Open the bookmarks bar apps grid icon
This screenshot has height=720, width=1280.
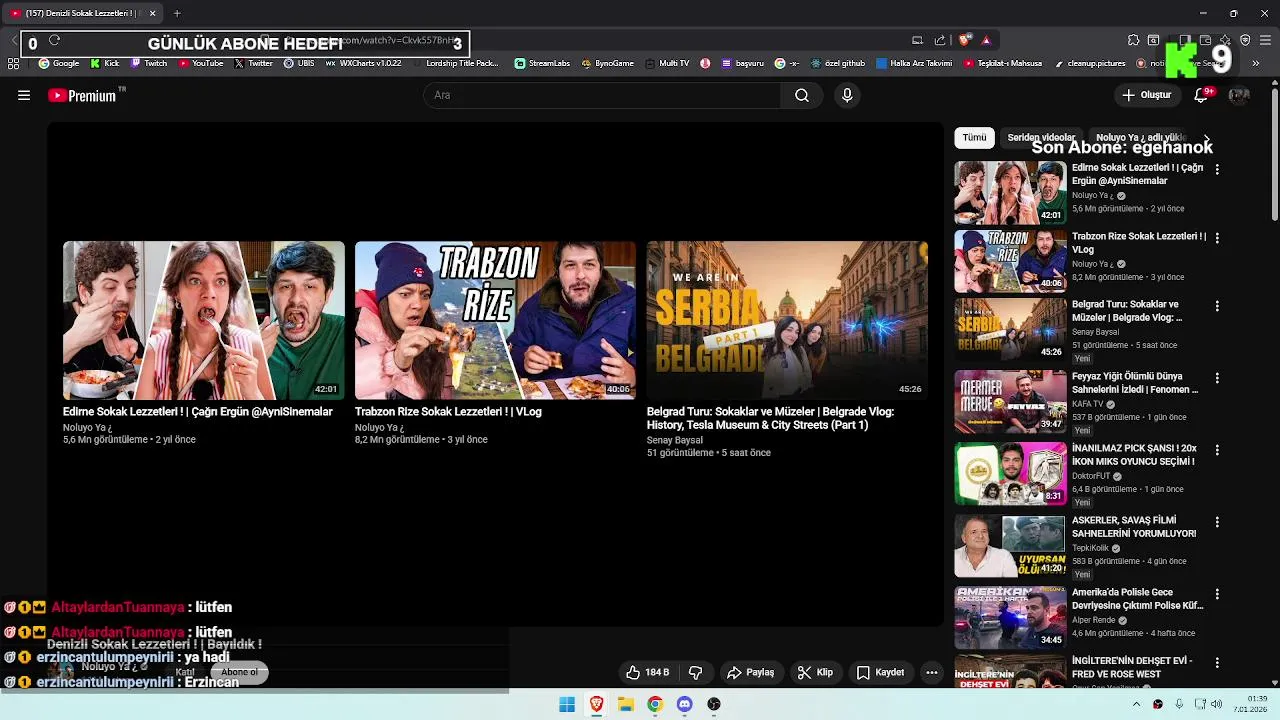pos(13,63)
